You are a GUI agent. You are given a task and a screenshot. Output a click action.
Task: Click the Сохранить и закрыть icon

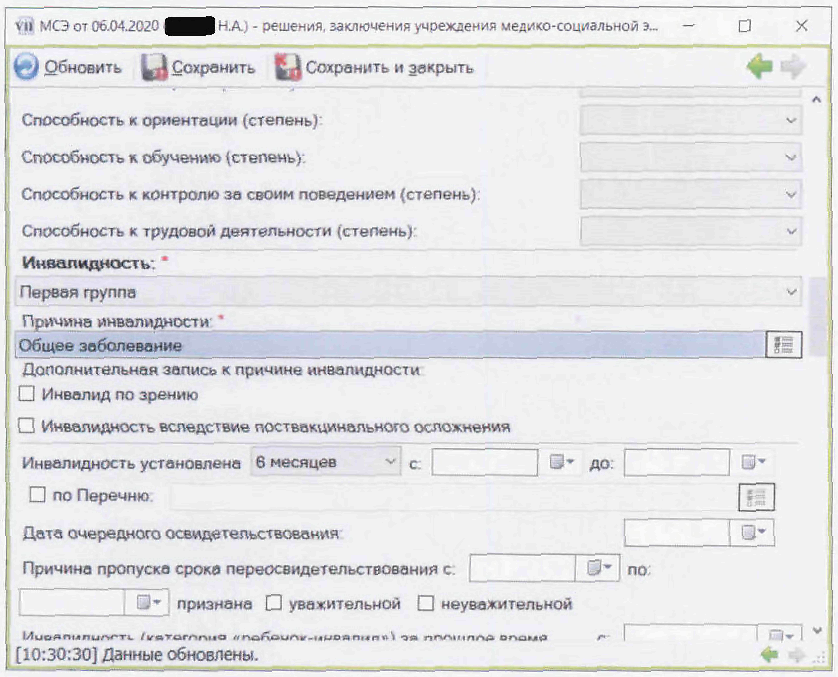pyautogui.click(x=287, y=67)
